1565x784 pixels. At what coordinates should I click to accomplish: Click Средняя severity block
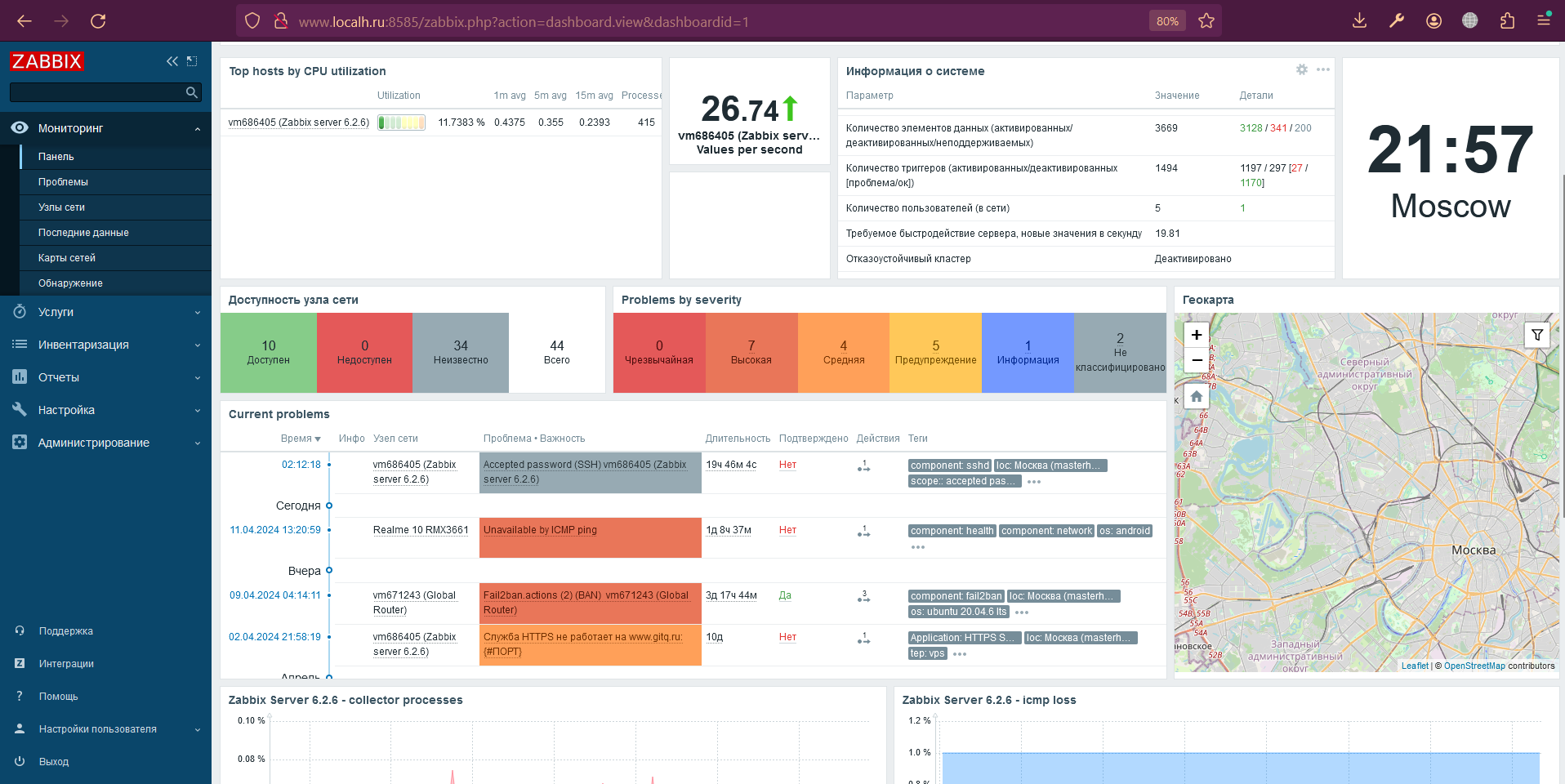click(844, 353)
